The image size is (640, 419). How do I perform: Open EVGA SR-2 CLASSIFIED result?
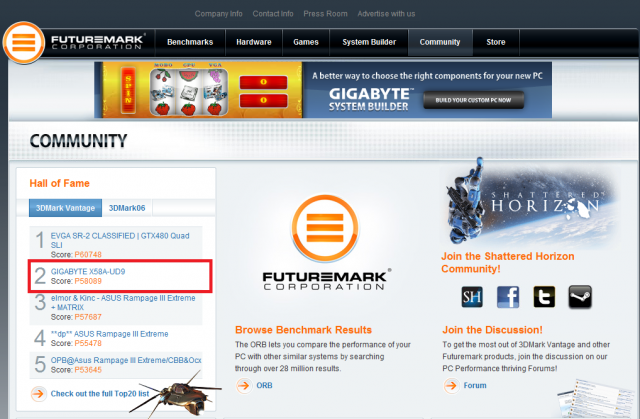(x=120, y=240)
